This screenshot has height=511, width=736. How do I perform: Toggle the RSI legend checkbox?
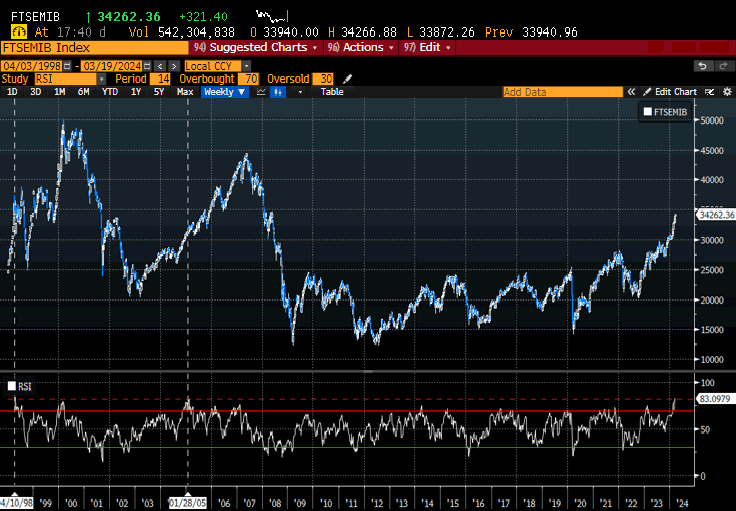pos(12,385)
